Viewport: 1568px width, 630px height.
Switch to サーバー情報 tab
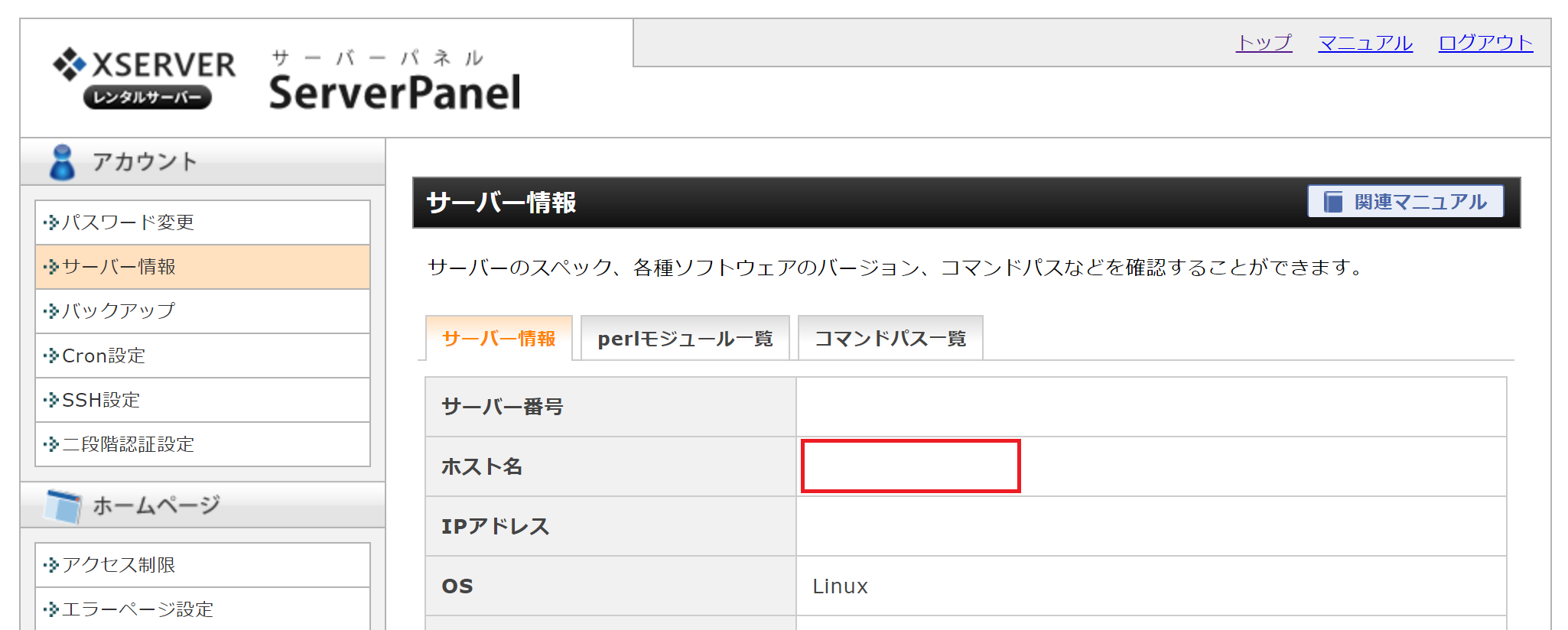pyautogui.click(x=499, y=338)
